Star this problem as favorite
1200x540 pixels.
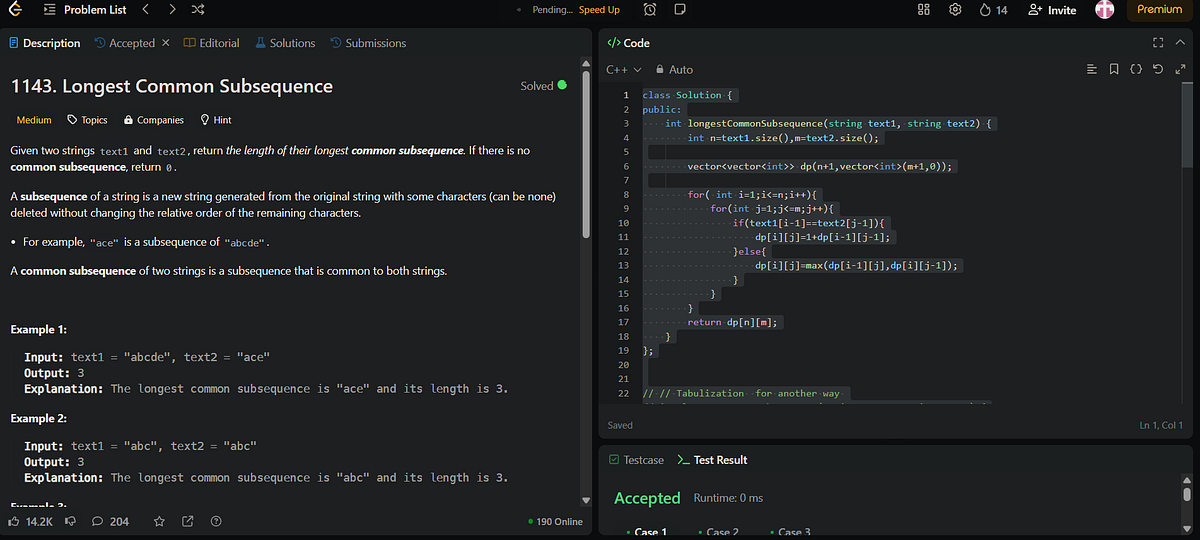coord(159,521)
